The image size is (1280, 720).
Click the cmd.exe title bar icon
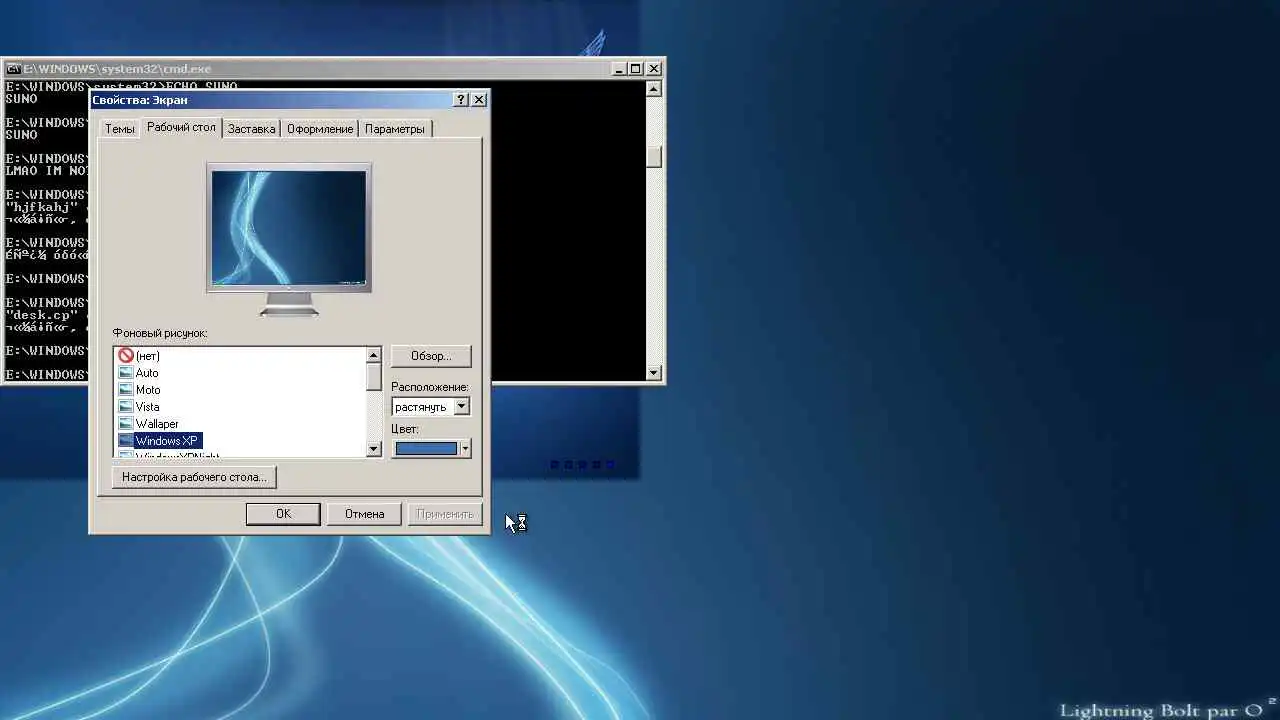[x=13, y=69]
